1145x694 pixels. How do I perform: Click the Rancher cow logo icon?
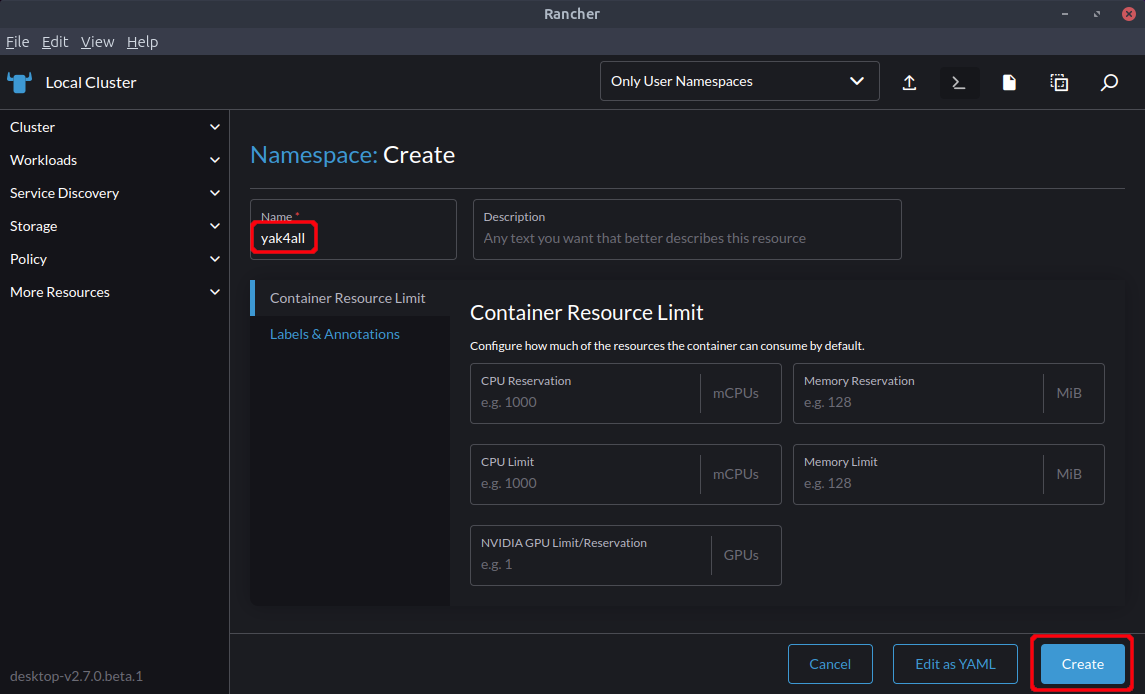[20, 82]
